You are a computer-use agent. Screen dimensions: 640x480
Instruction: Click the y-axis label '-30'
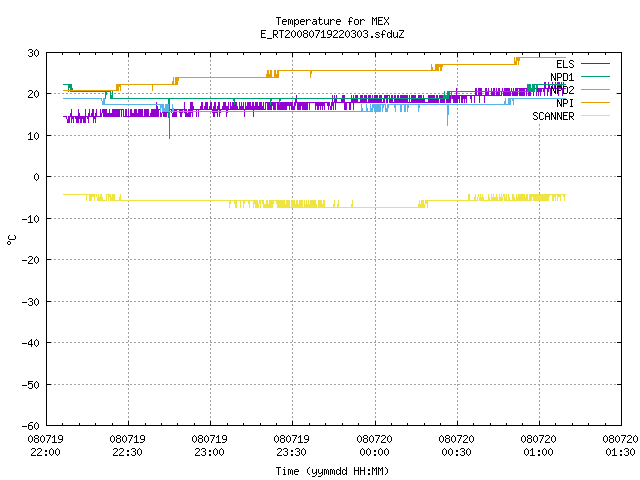(31, 302)
